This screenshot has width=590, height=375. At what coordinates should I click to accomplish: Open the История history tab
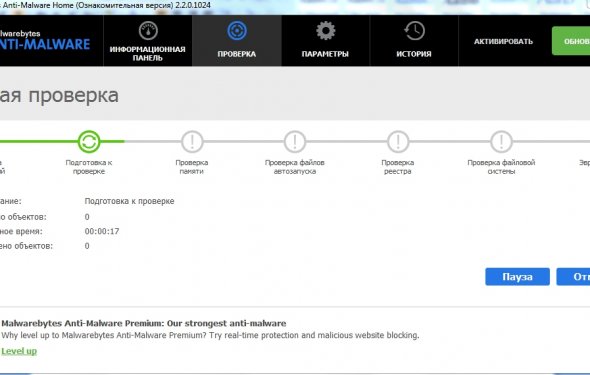tap(414, 41)
